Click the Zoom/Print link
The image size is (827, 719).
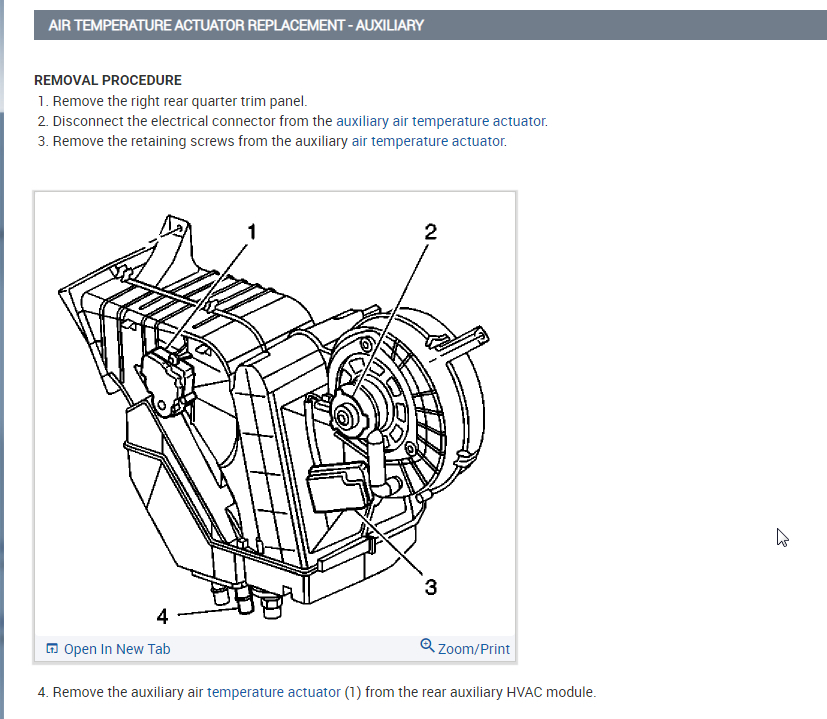click(473, 649)
